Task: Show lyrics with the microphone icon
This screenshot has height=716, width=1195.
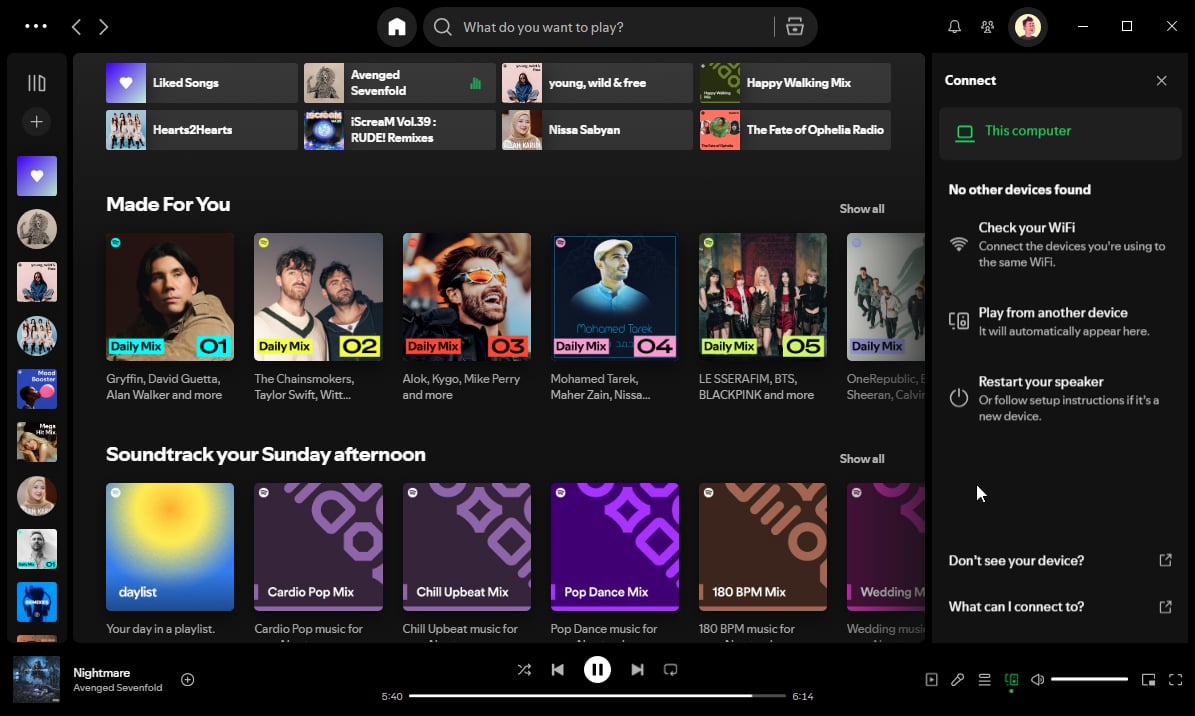Action: (958, 679)
